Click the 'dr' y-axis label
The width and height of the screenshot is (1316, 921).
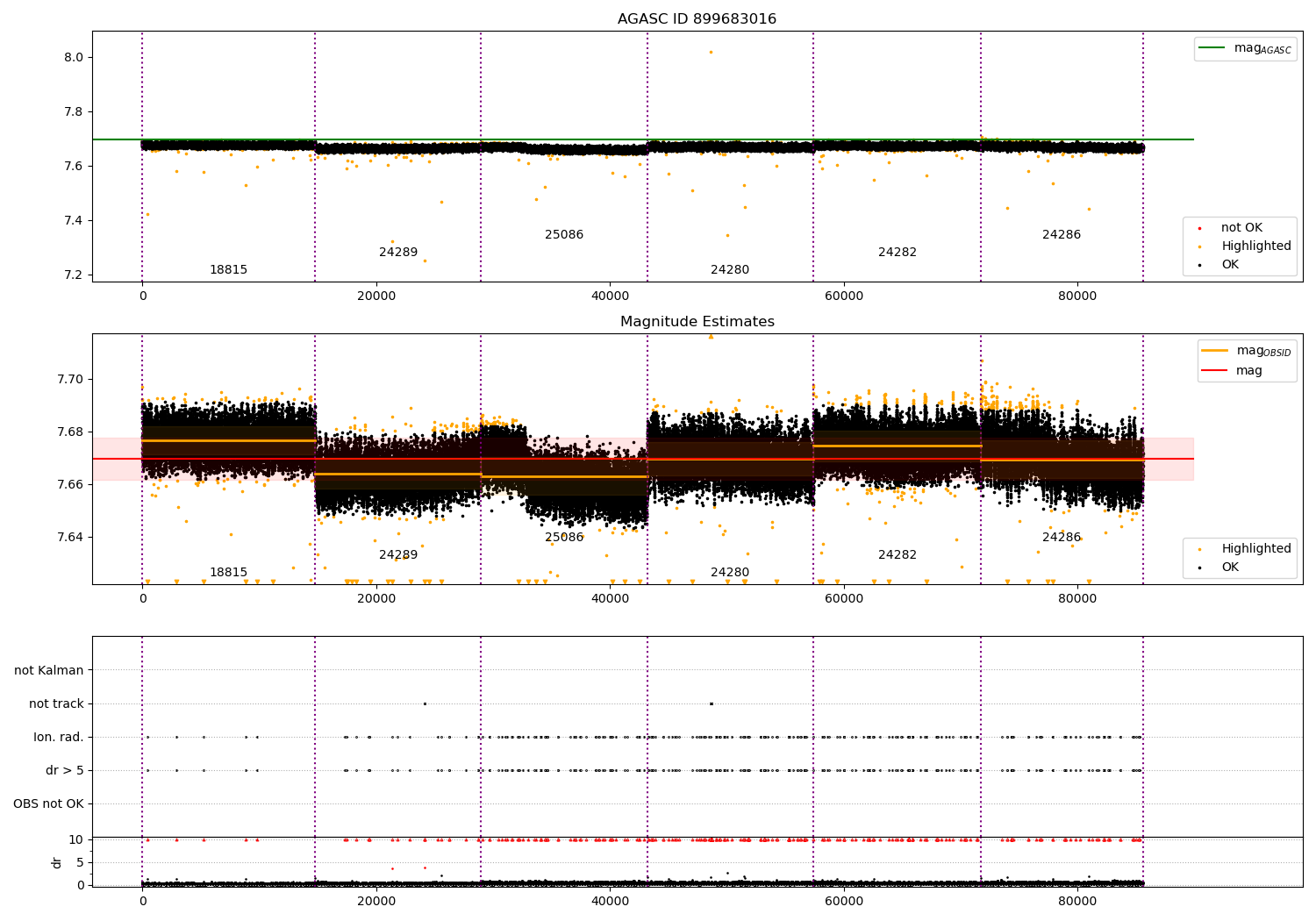(56, 862)
